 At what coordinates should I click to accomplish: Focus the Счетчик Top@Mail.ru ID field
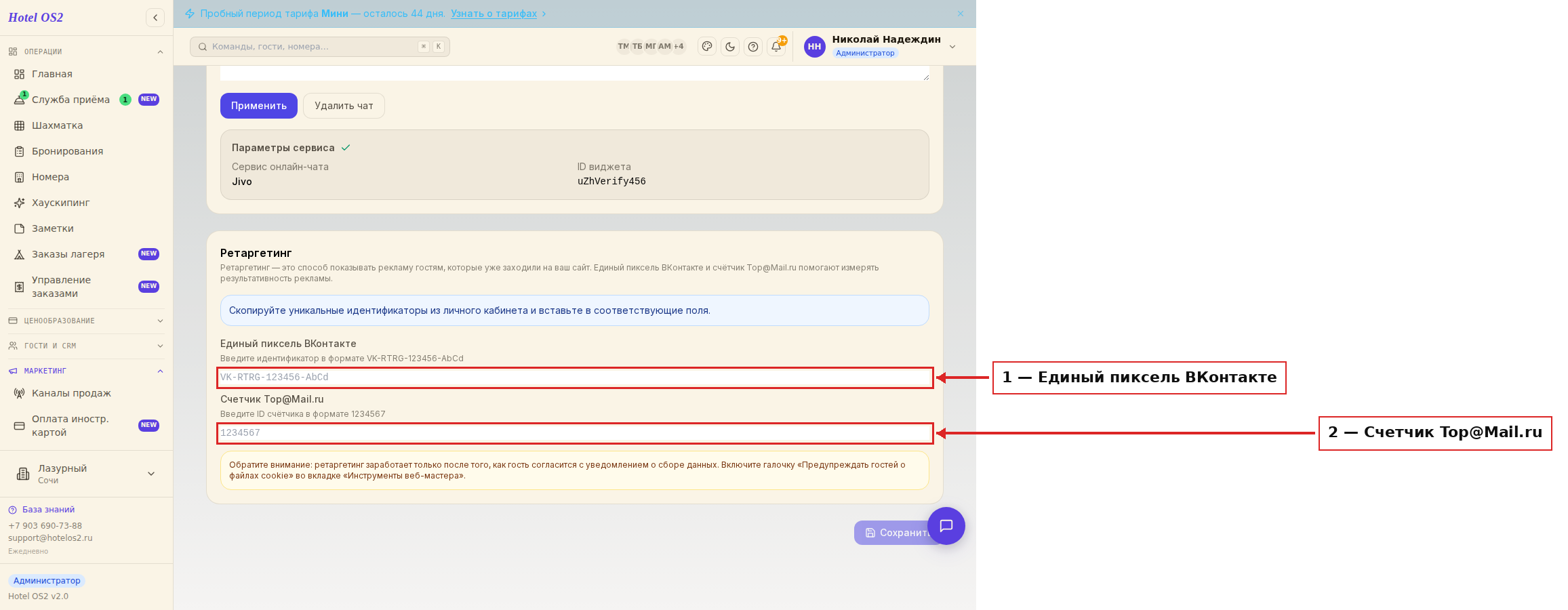(x=575, y=433)
